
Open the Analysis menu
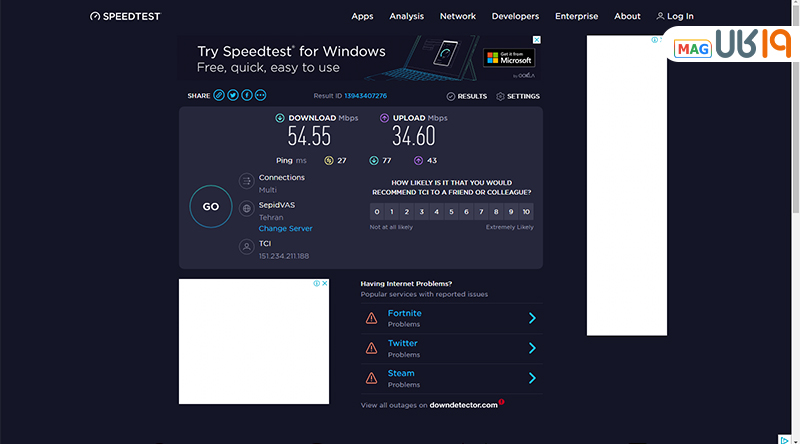click(407, 16)
